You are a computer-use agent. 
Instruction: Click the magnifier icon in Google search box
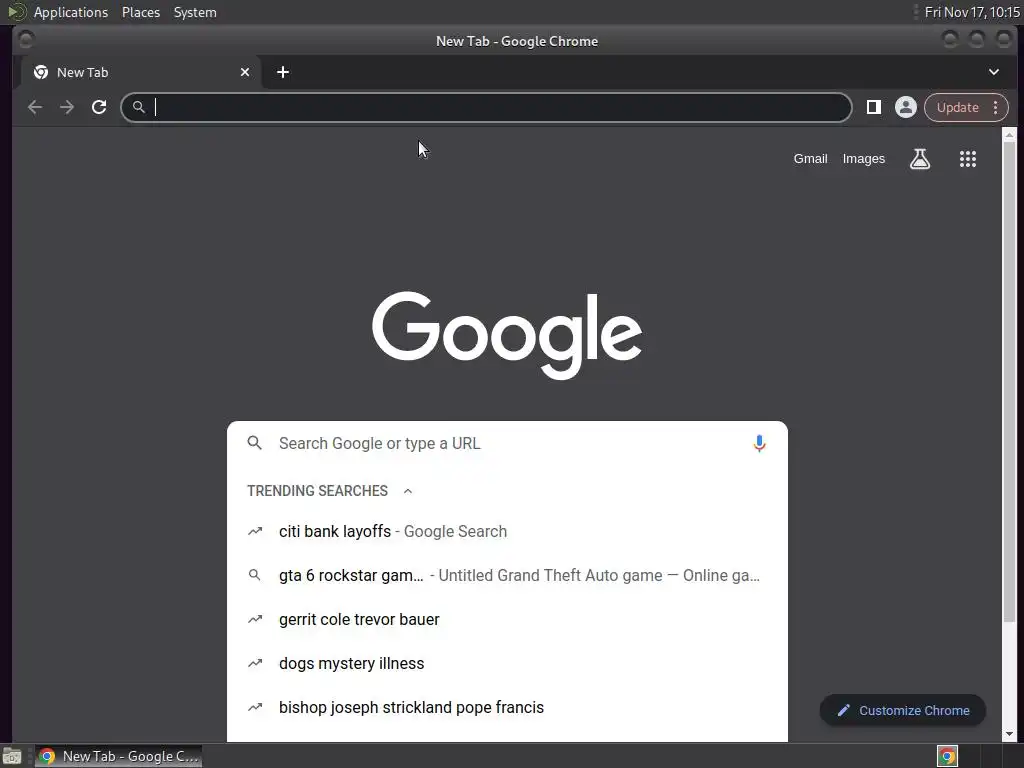(255, 443)
